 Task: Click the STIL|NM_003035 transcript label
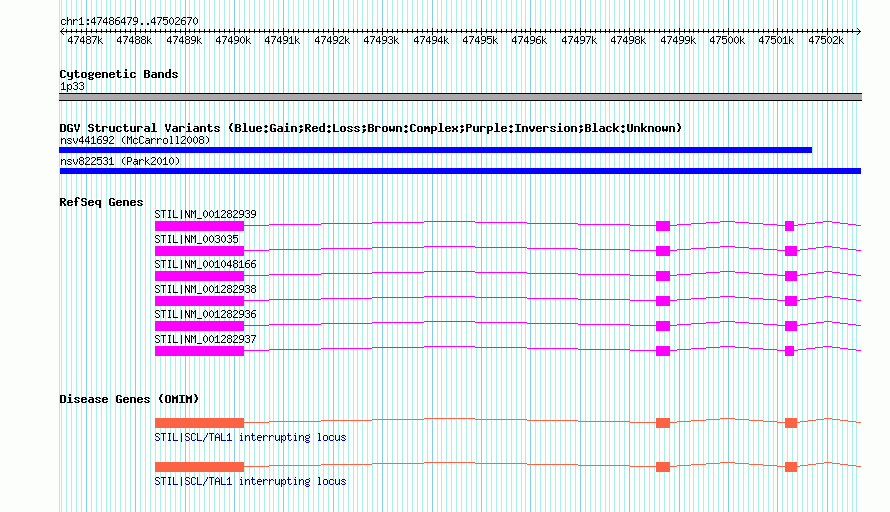pos(196,239)
